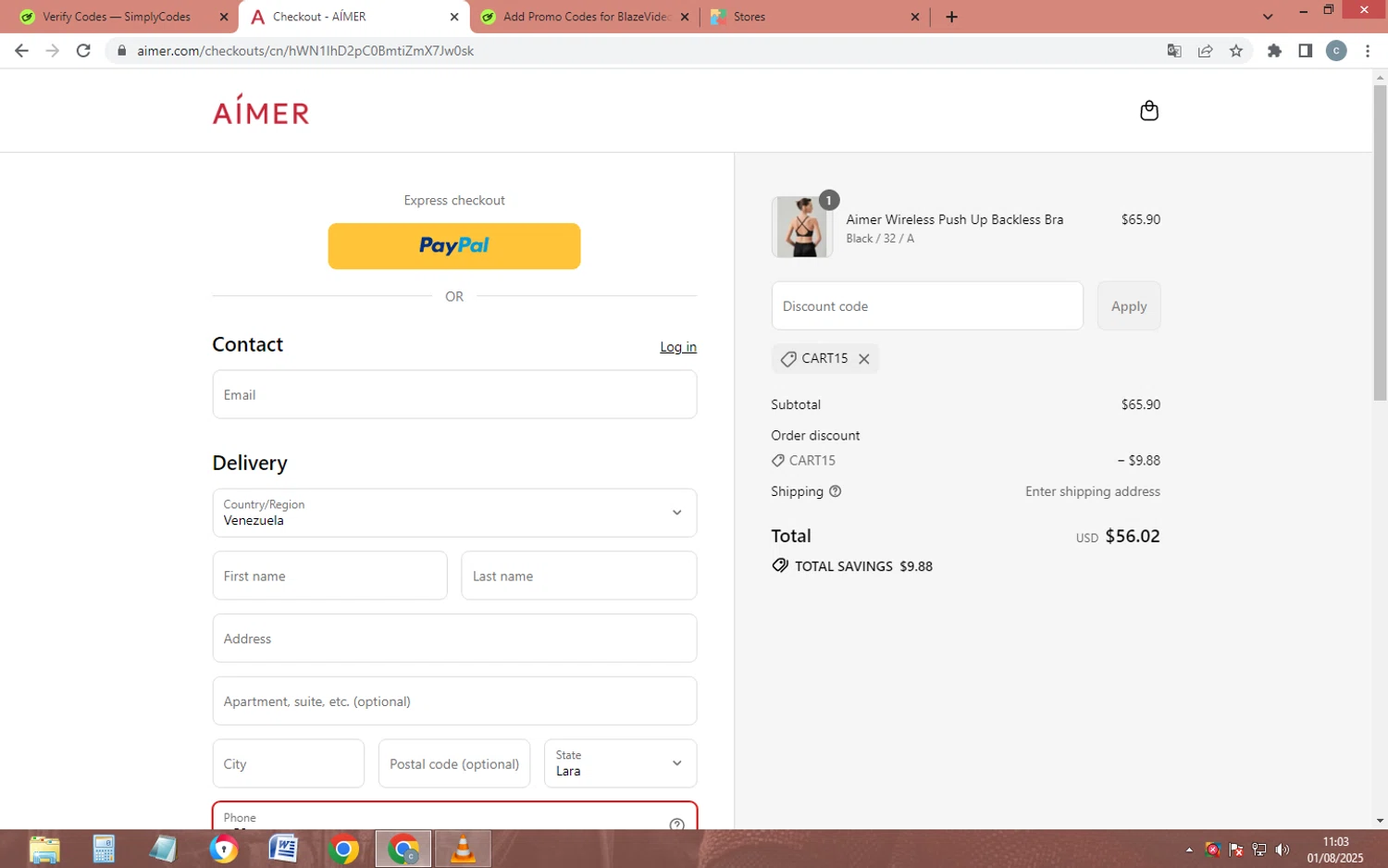The height and width of the screenshot is (868, 1388).
Task: Open Chrome extensions puzzle icon
Action: pos(1274,51)
